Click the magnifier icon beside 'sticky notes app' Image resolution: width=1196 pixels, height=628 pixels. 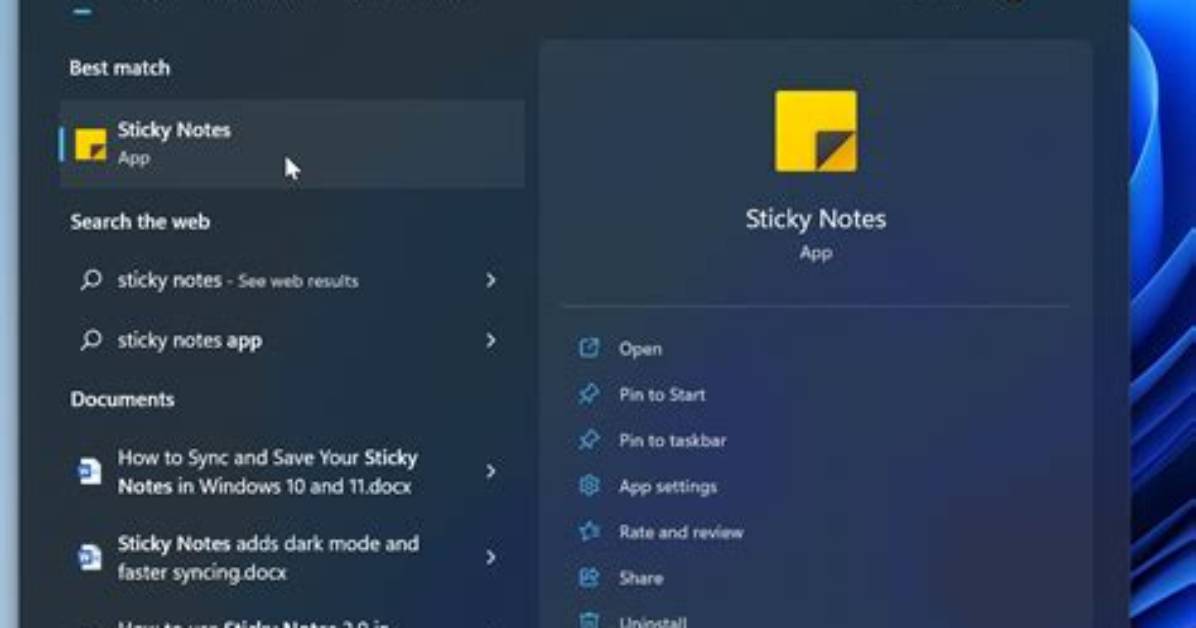[91, 340]
